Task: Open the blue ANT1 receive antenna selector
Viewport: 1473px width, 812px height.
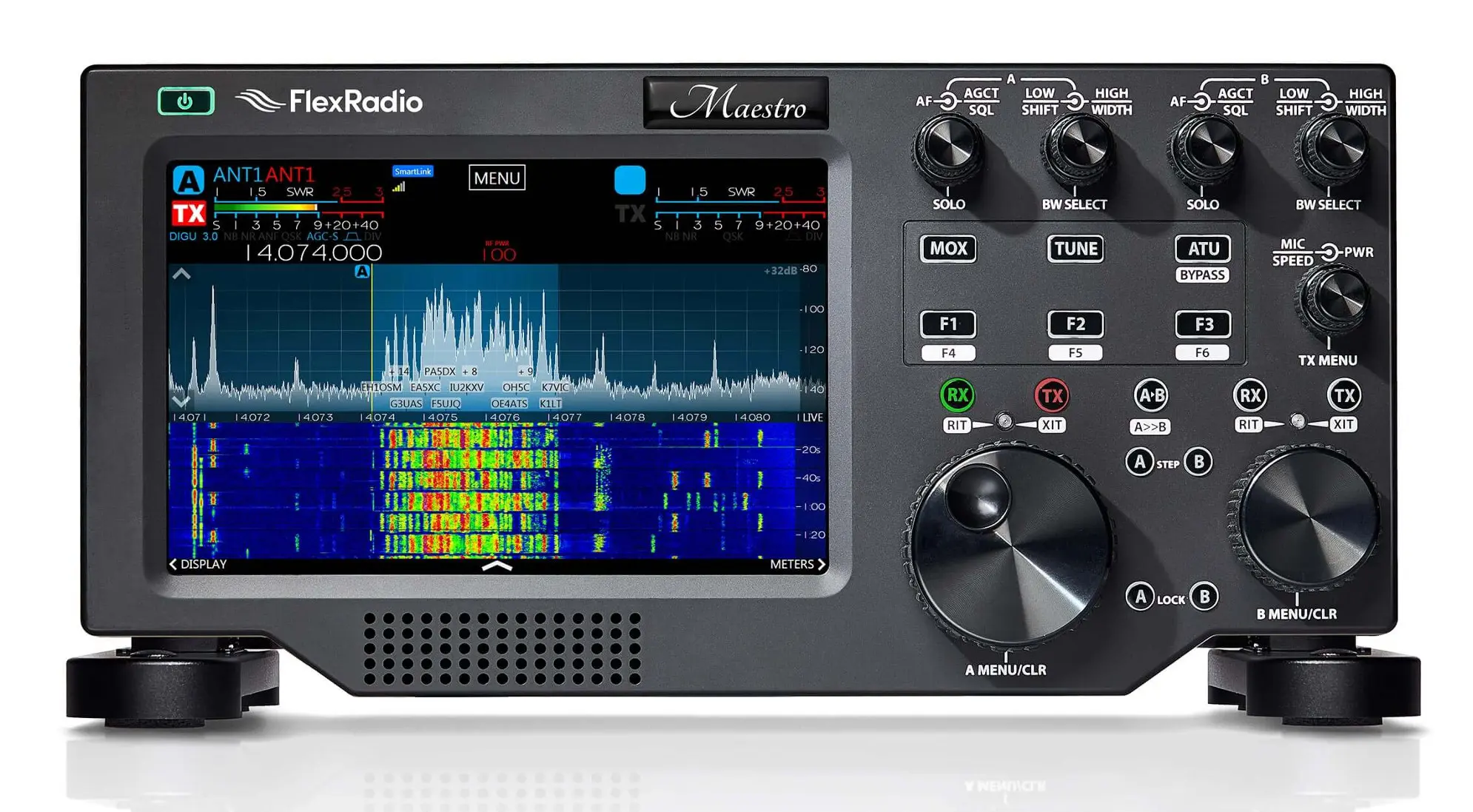Action: click(x=238, y=175)
